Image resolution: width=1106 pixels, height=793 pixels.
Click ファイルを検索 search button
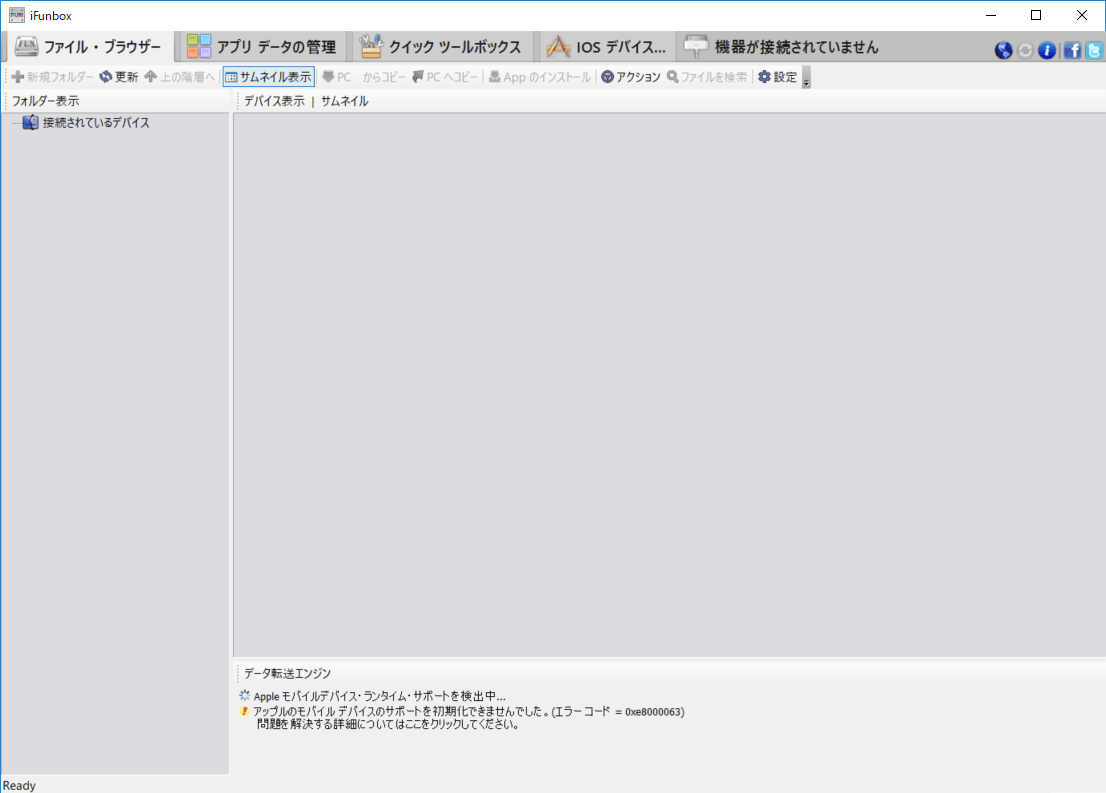coord(707,76)
